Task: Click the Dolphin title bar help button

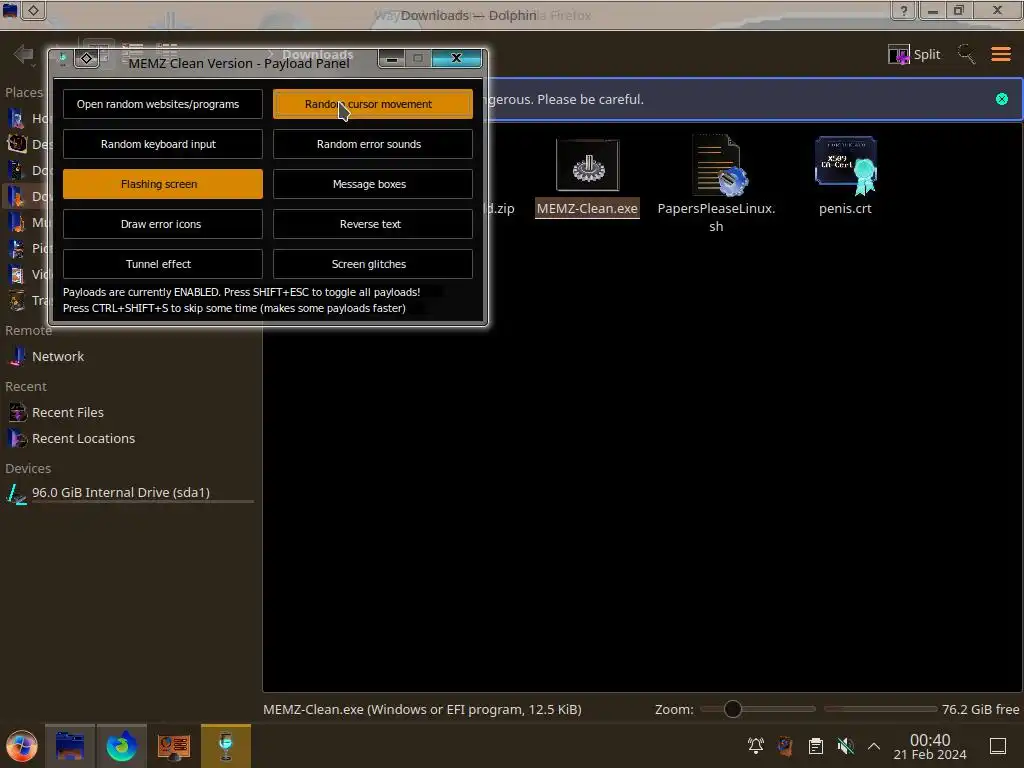Action: [904, 10]
